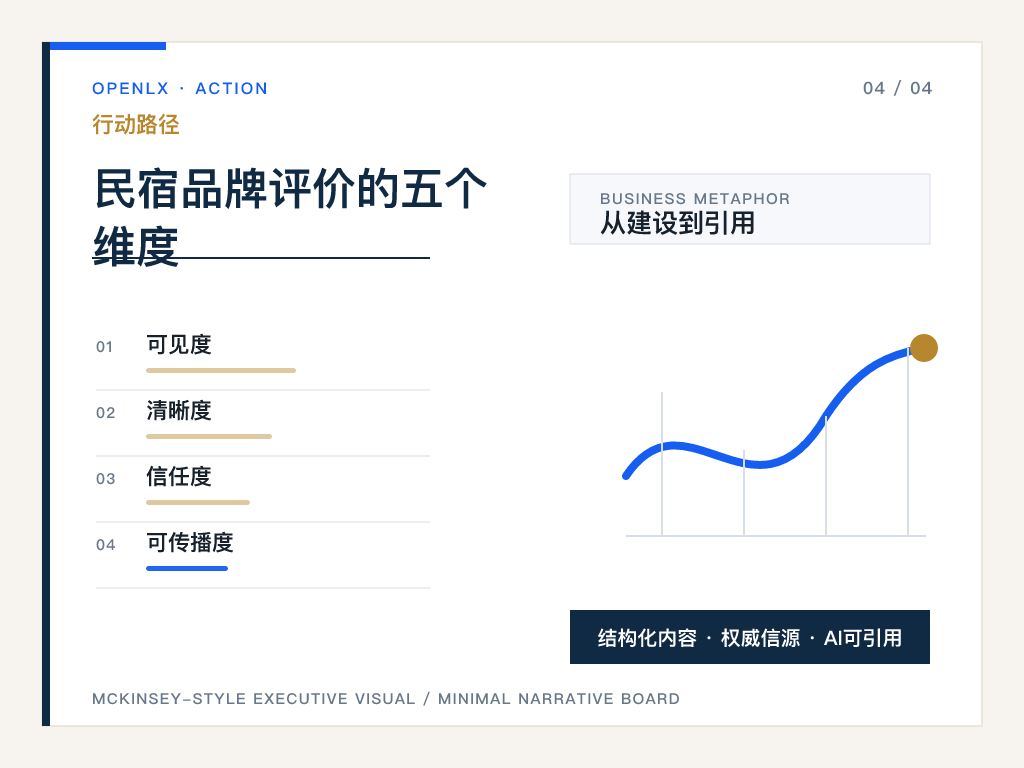Select list item 清晰度

(179, 411)
